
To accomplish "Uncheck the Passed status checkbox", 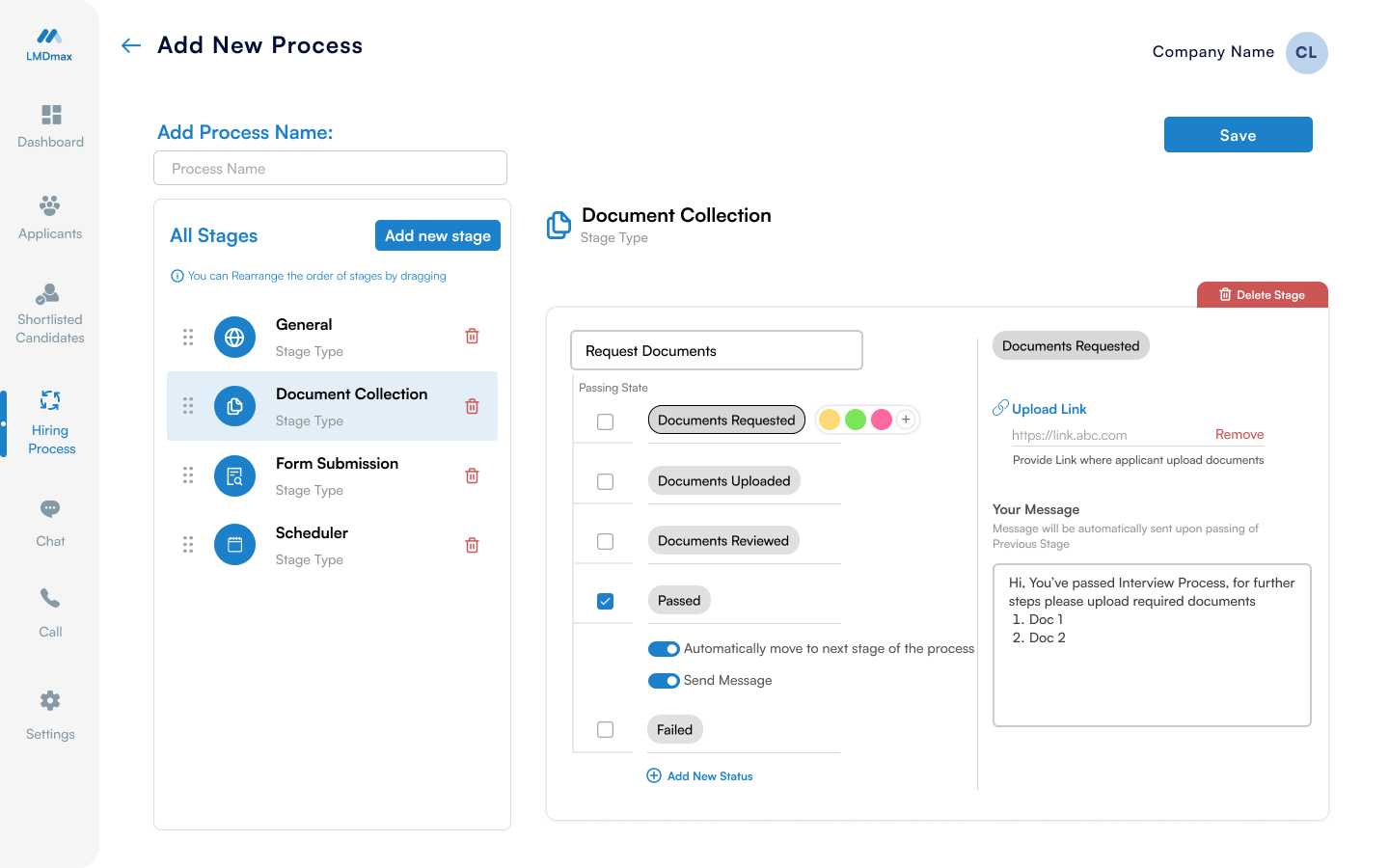I will 605,601.
